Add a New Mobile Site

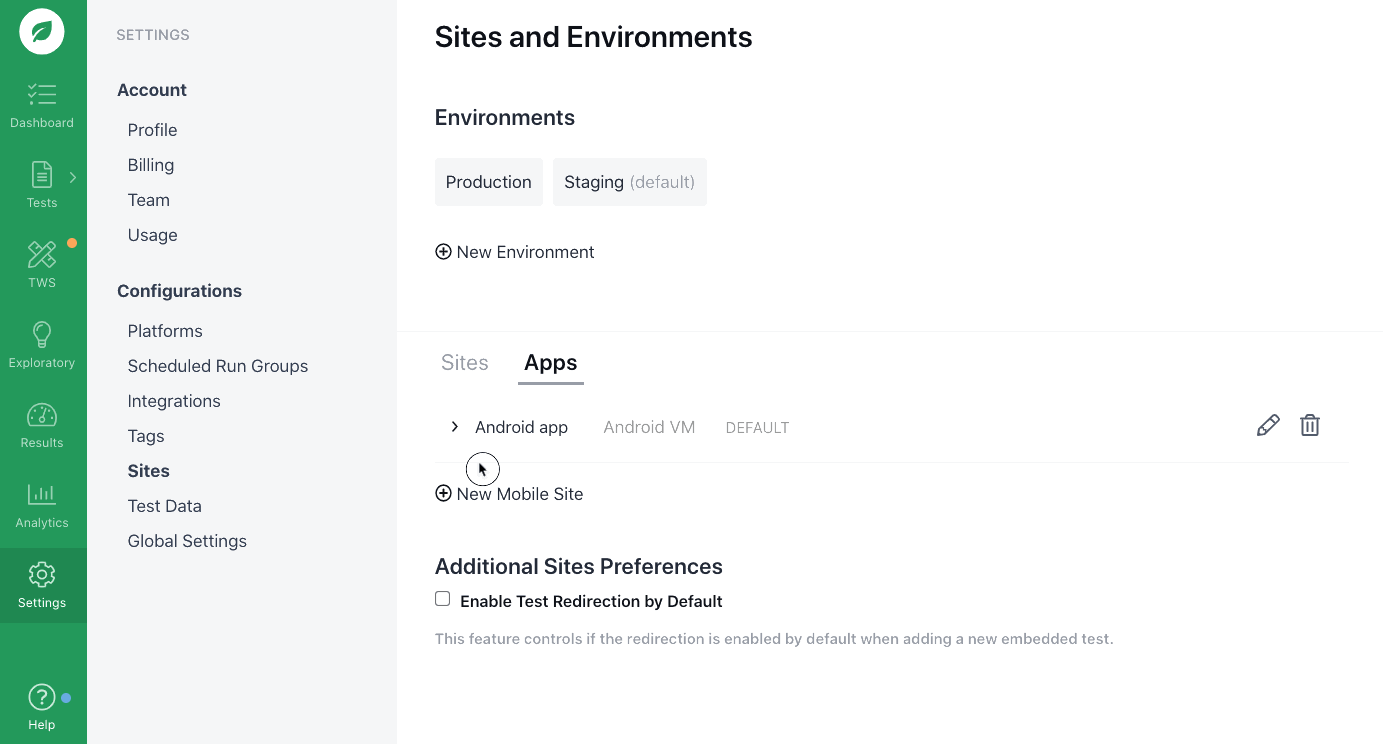point(509,494)
